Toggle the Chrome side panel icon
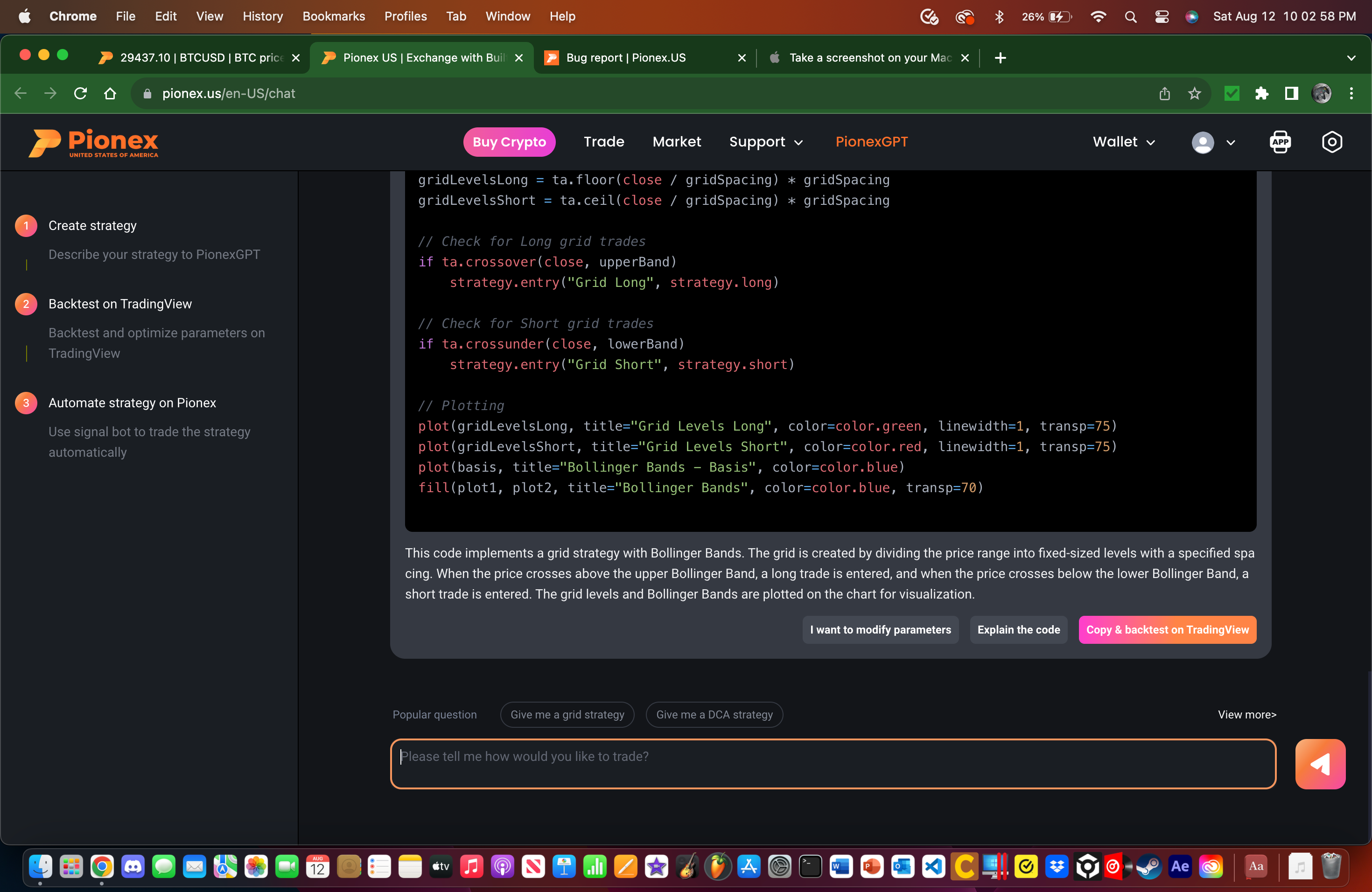The height and width of the screenshot is (892, 1372). click(1291, 93)
